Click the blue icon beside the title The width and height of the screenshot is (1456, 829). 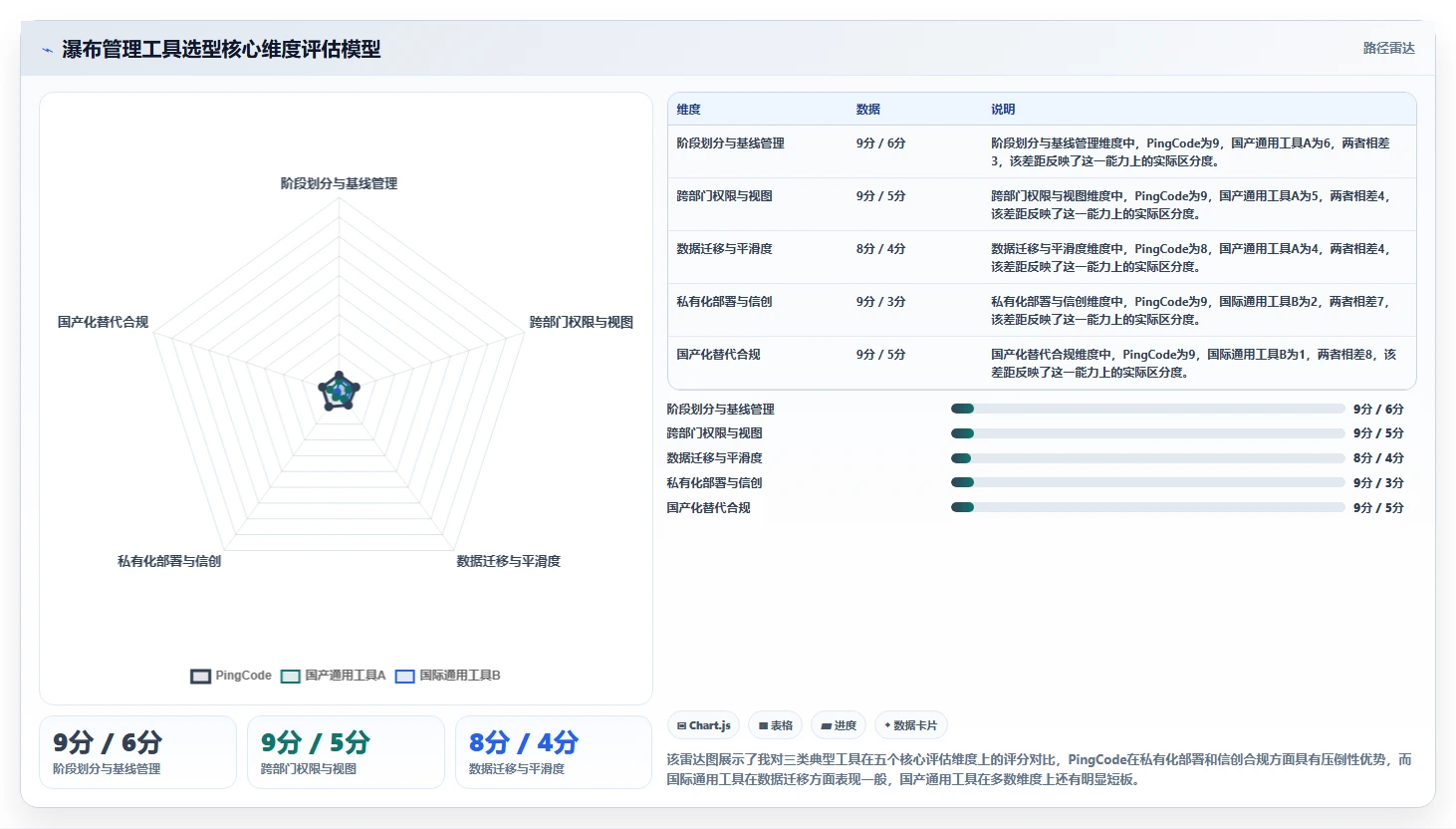pos(47,49)
